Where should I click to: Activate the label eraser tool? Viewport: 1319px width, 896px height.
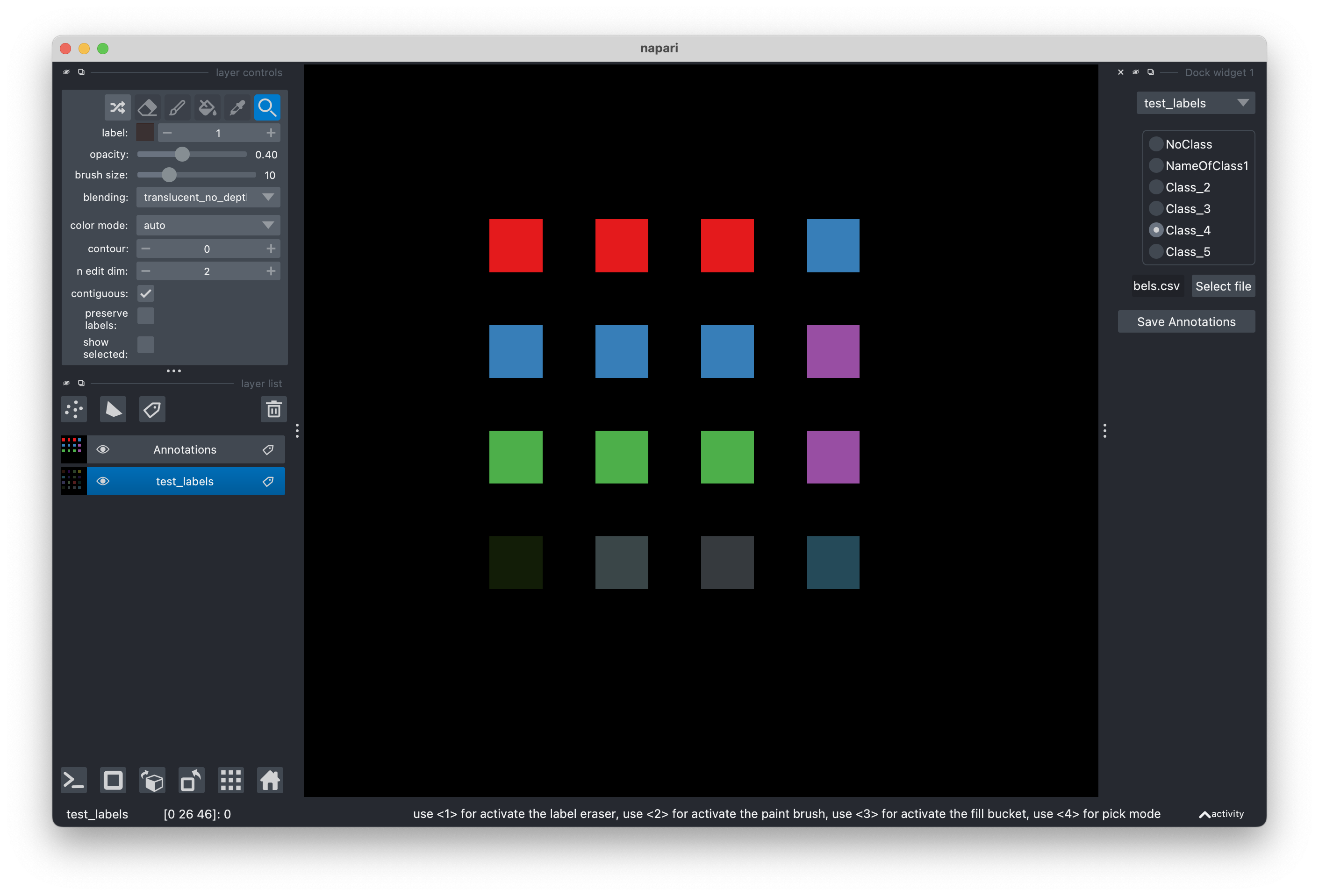[147, 107]
